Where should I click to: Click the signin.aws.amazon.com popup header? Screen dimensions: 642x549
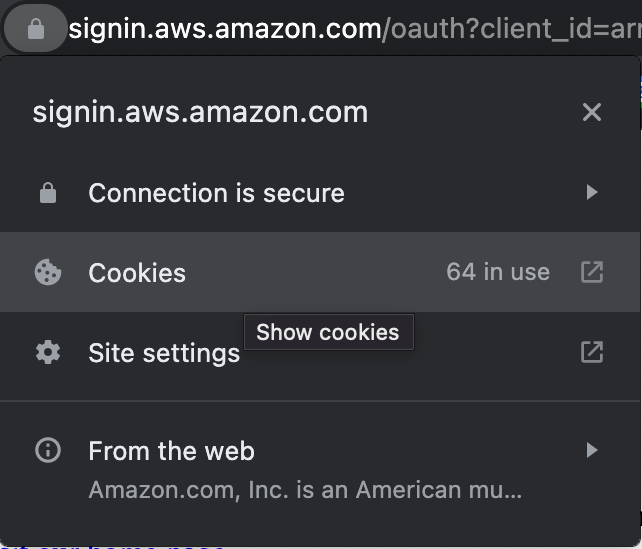click(x=200, y=112)
